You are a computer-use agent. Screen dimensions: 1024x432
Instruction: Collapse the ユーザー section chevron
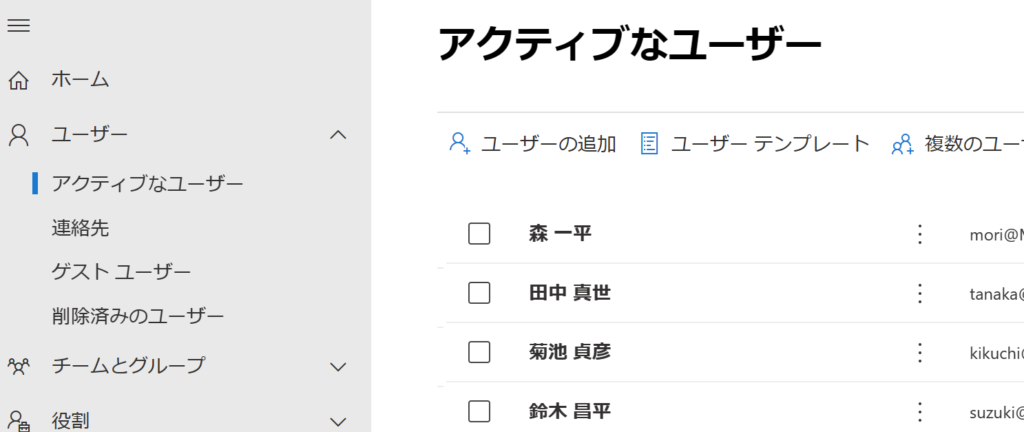pos(338,134)
